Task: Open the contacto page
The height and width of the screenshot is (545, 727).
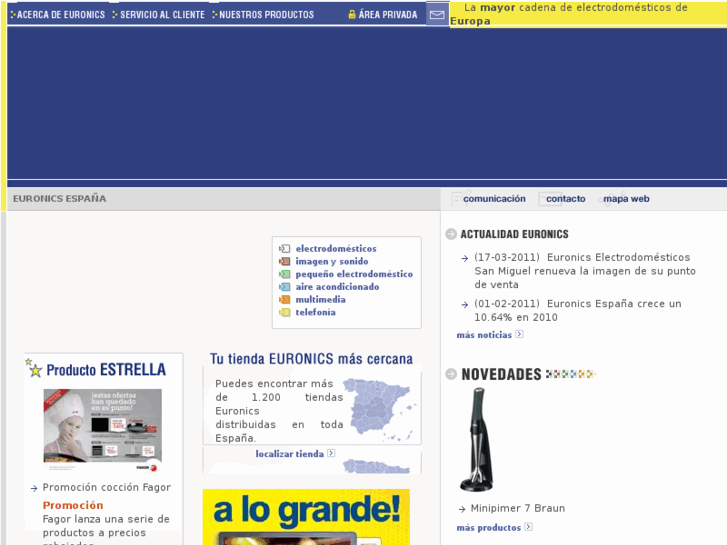Action: click(566, 199)
